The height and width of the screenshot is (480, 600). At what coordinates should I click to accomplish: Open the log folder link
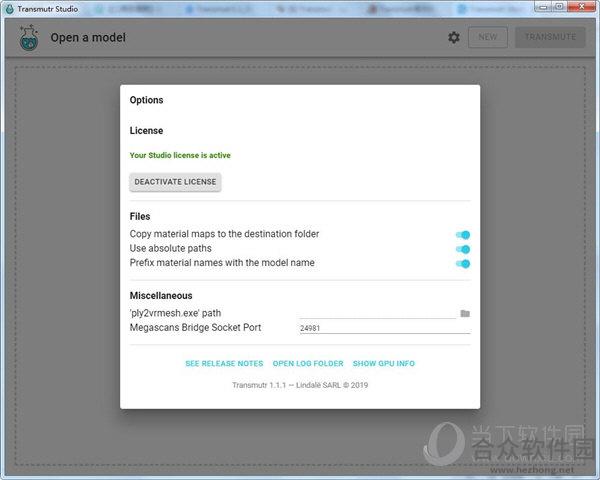click(308, 363)
